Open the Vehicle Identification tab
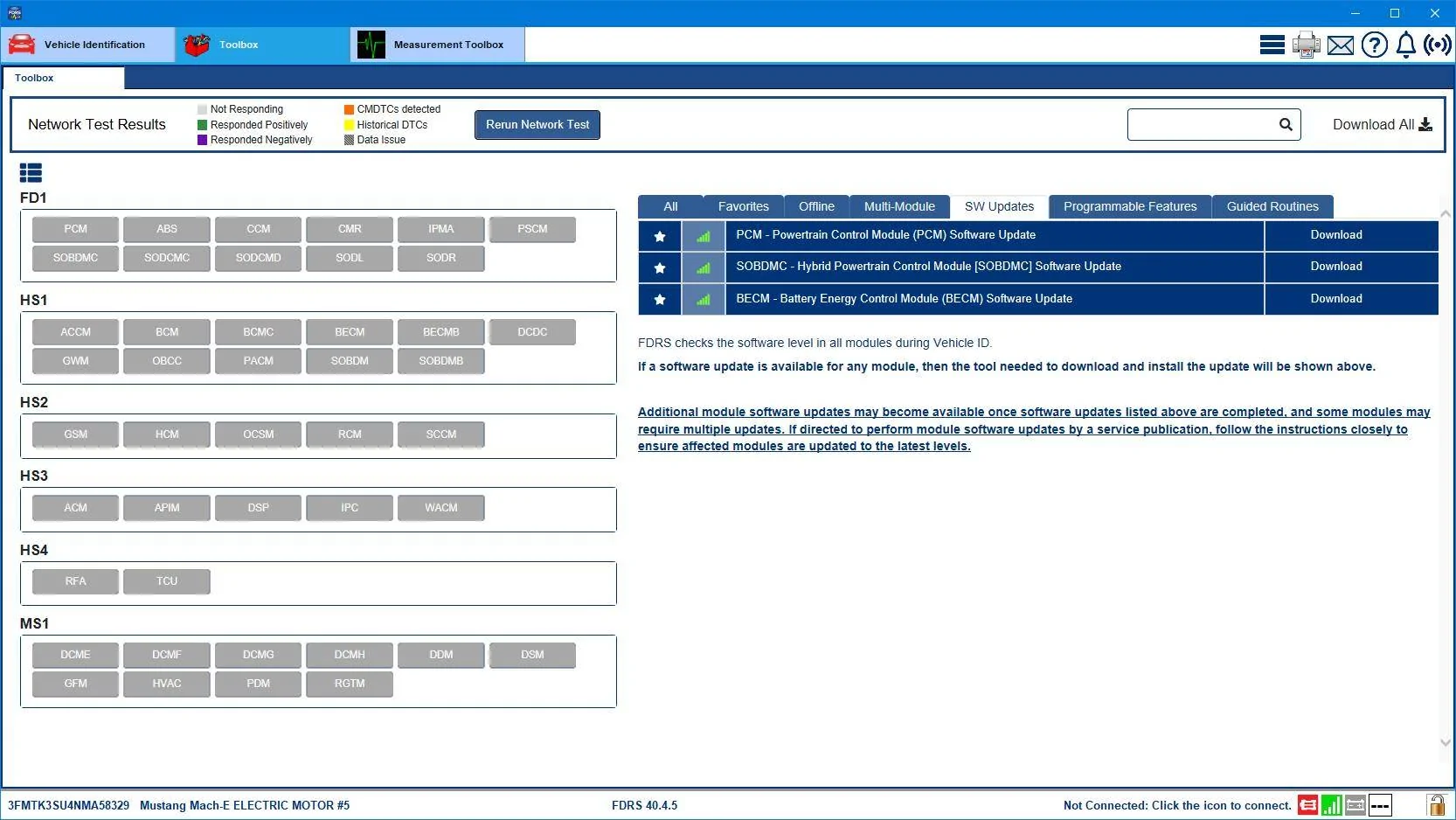The image size is (1456, 820). (88, 45)
